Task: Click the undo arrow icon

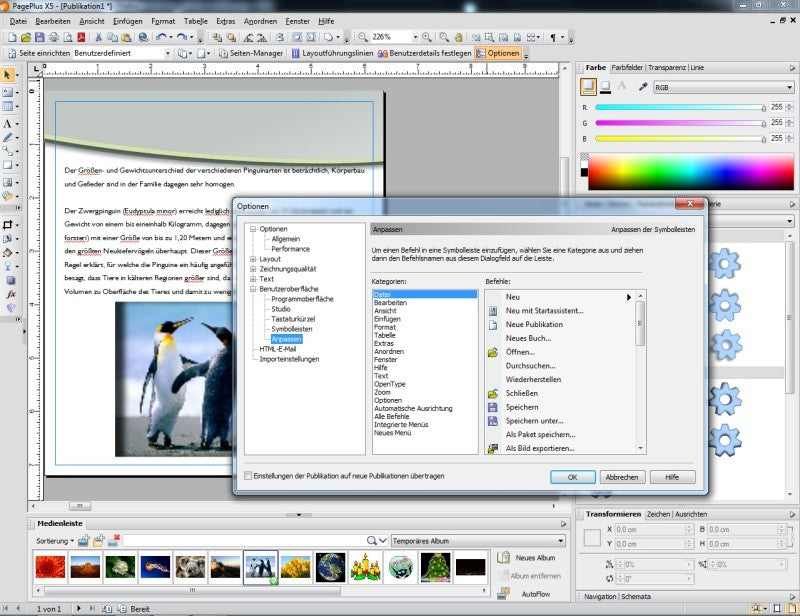Action: pos(161,37)
